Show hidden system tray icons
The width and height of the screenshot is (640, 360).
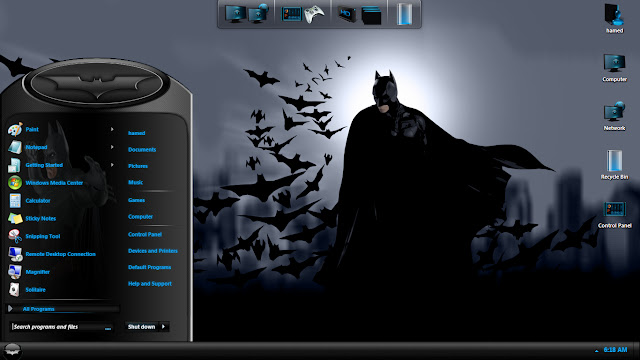pos(596,350)
